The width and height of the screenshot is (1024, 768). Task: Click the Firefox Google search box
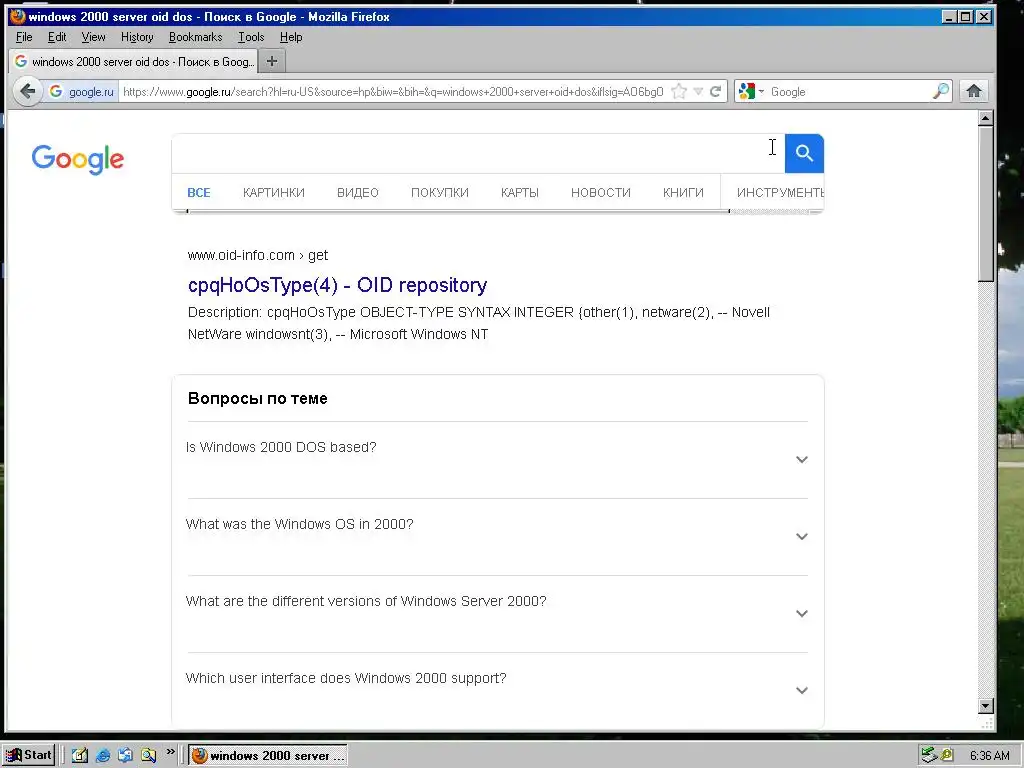[x=849, y=91]
